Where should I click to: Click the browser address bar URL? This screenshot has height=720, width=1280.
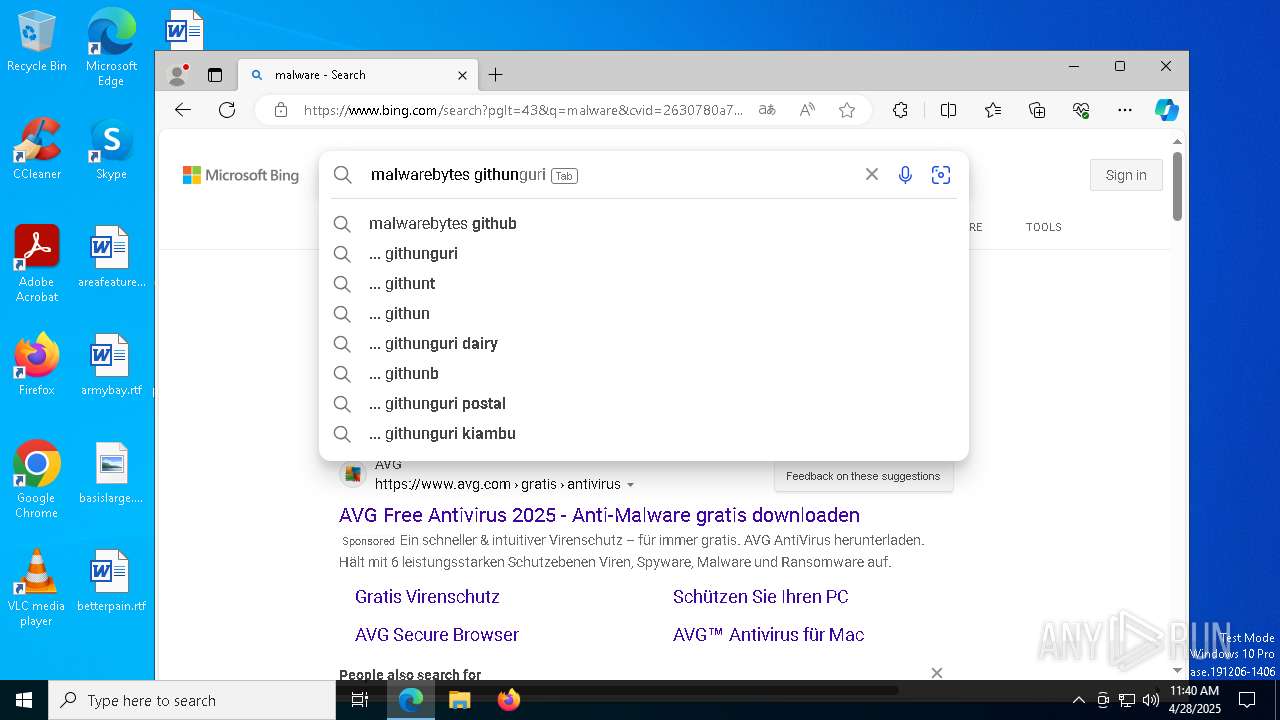[523, 110]
